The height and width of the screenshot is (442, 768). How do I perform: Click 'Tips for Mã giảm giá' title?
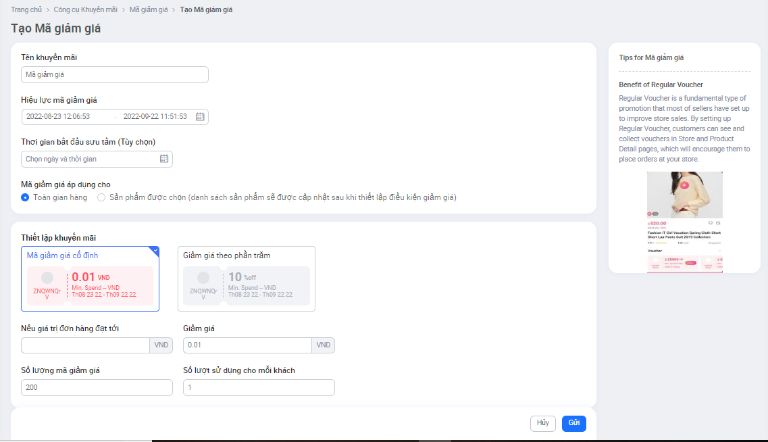coord(651,58)
